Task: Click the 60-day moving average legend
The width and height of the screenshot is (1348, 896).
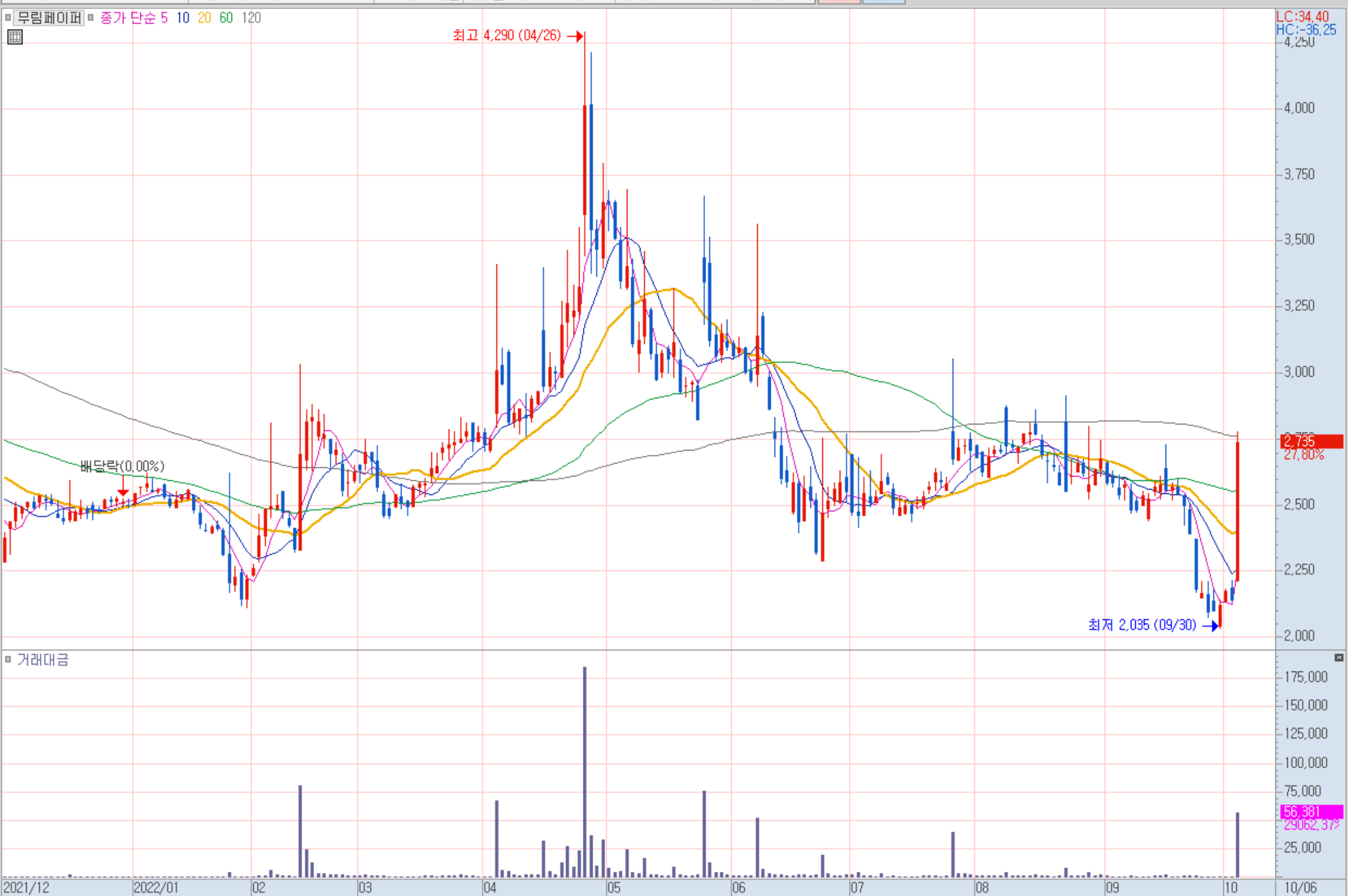Action: pos(226,17)
